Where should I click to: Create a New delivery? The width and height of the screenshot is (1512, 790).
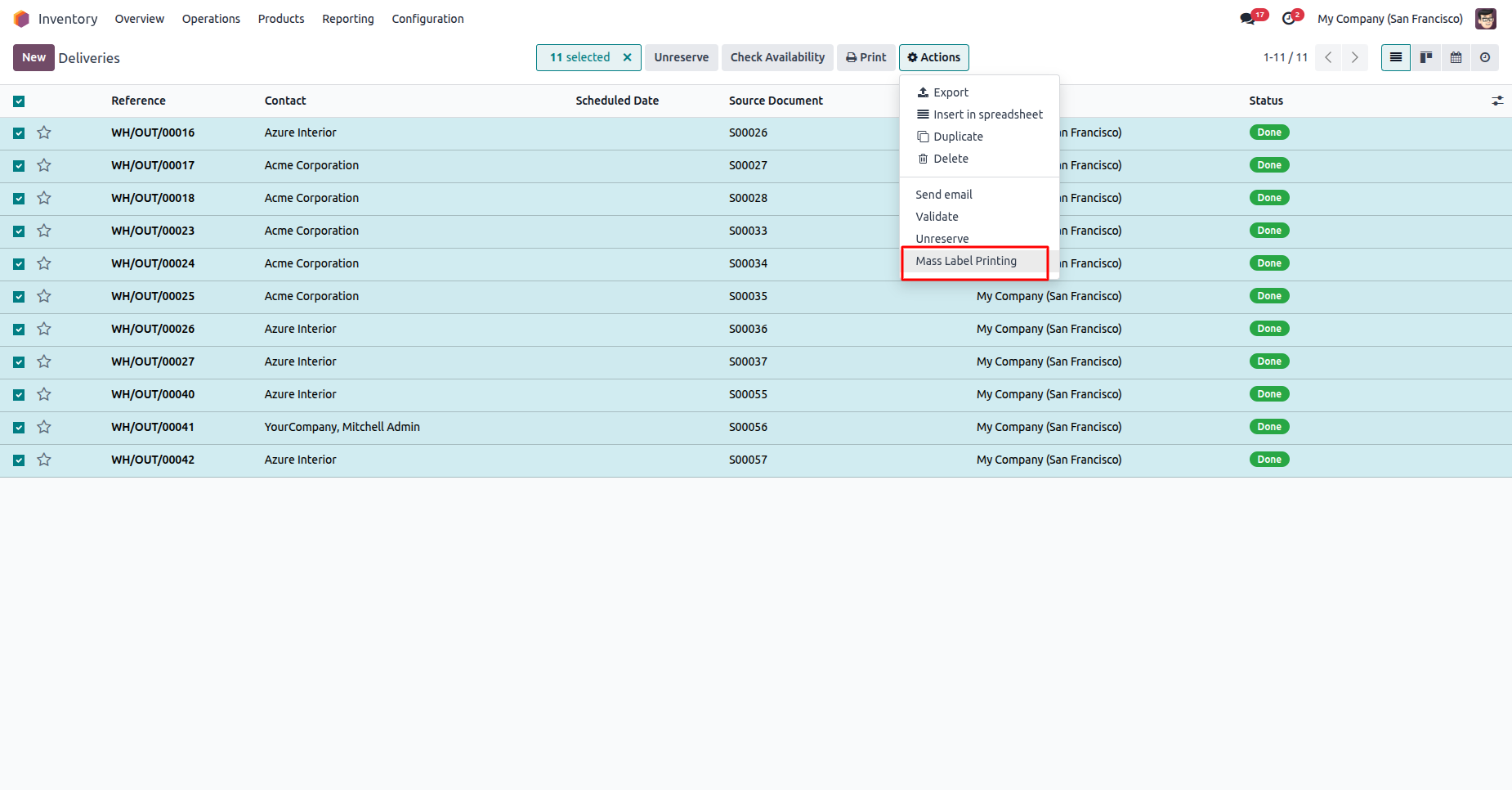[34, 57]
